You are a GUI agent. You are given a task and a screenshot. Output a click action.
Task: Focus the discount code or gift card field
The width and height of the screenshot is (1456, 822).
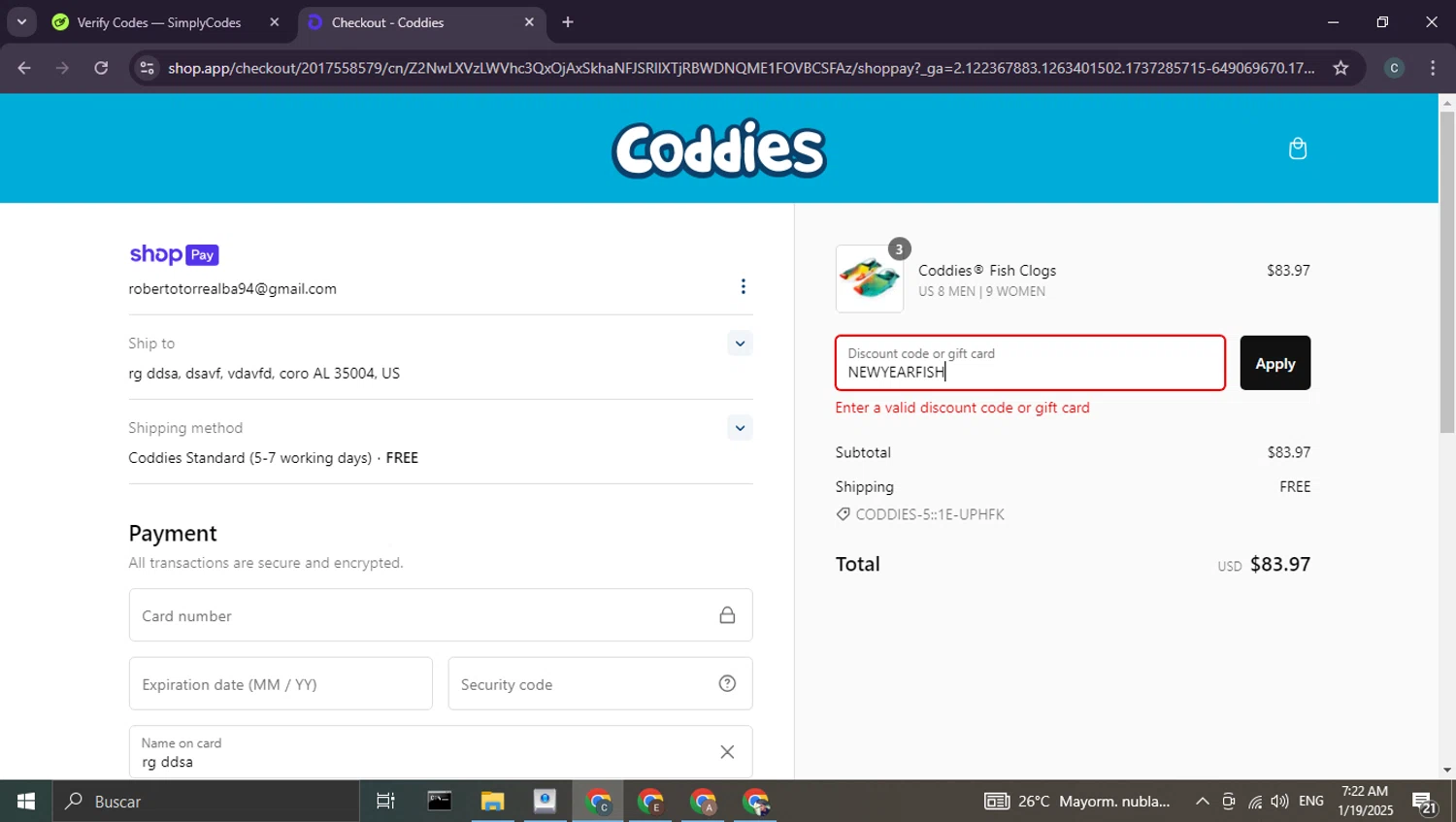pos(1030,363)
